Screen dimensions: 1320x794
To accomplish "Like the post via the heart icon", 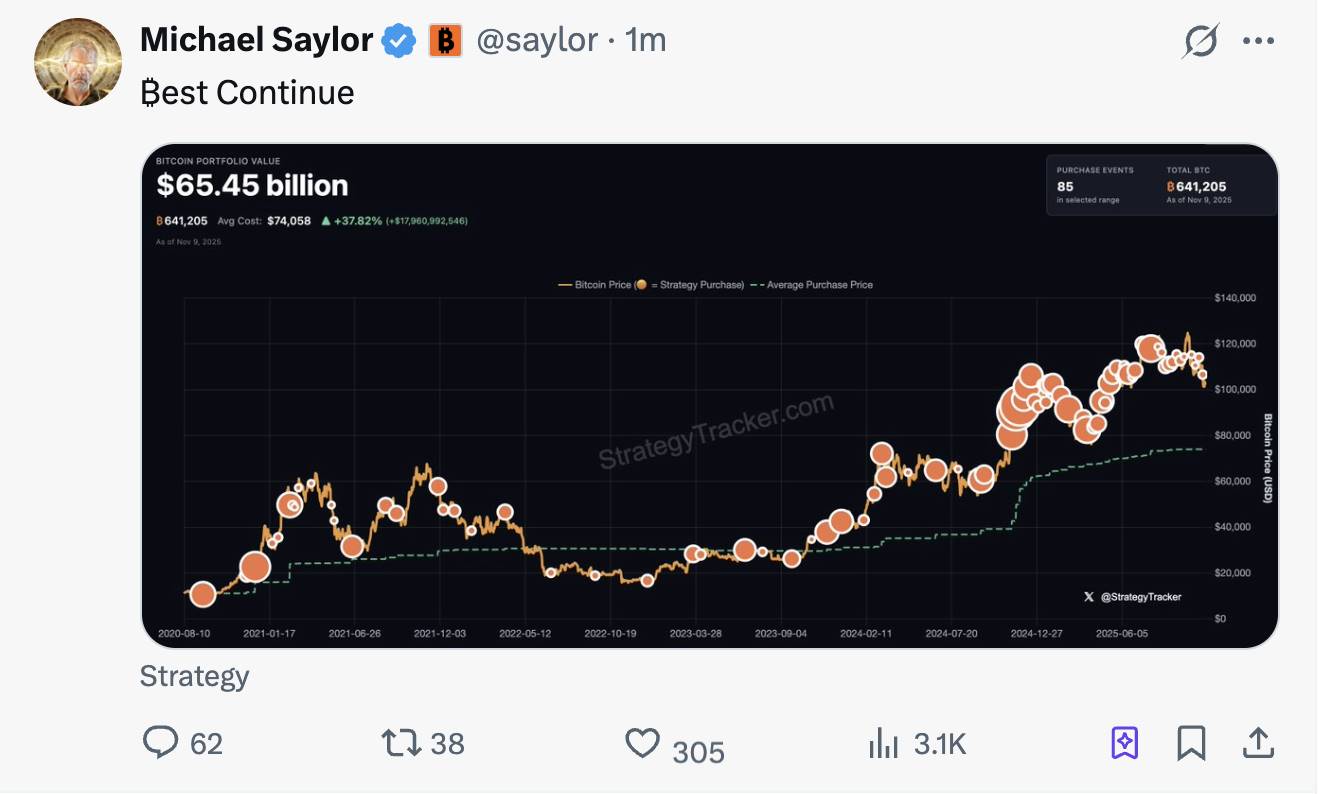I will [x=642, y=743].
